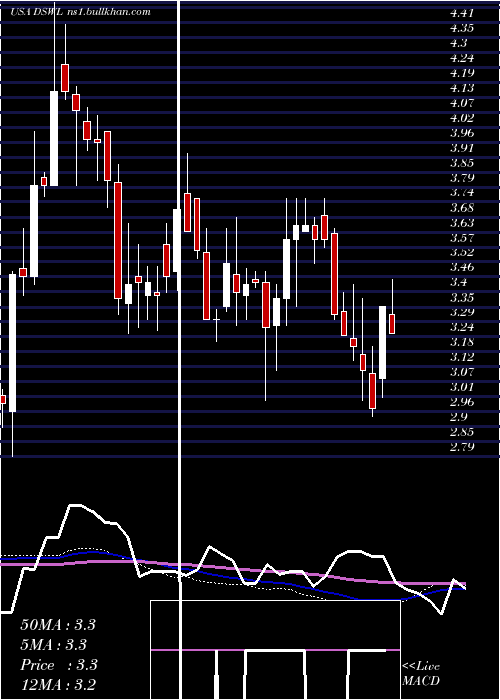Select the 3.01 price level label

pyautogui.click(x=462, y=387)
